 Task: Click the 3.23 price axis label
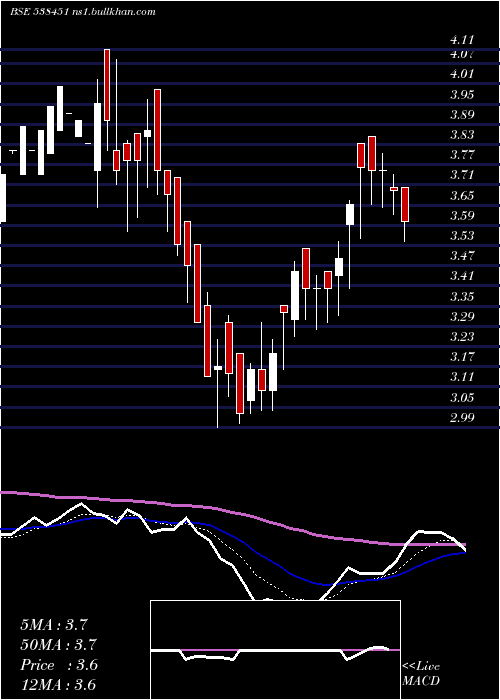click(462, 337)
